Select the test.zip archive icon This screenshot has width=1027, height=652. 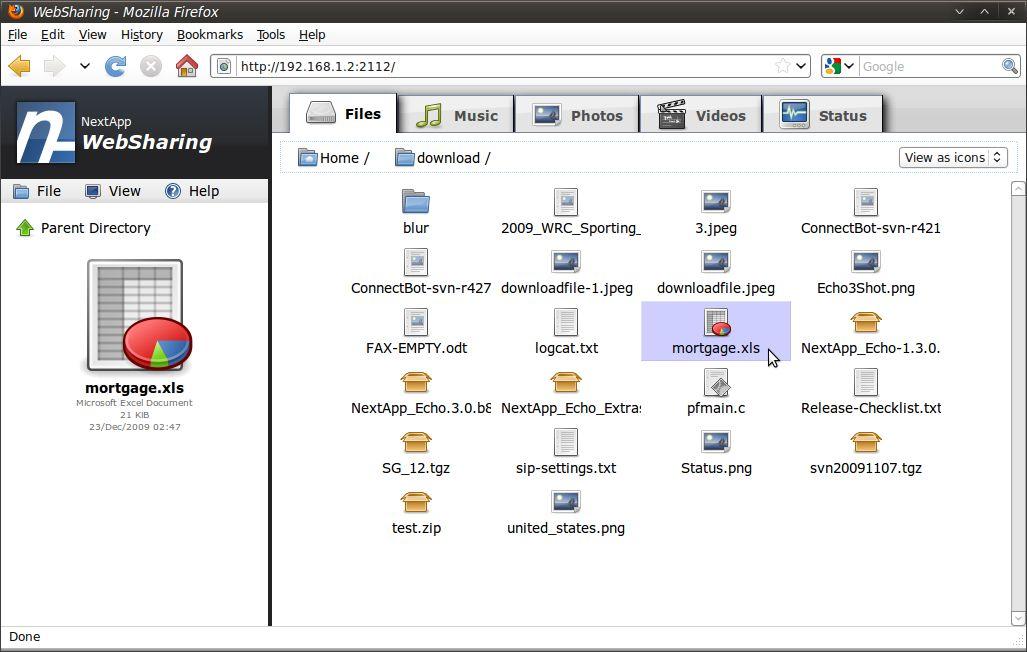point(416,503)
